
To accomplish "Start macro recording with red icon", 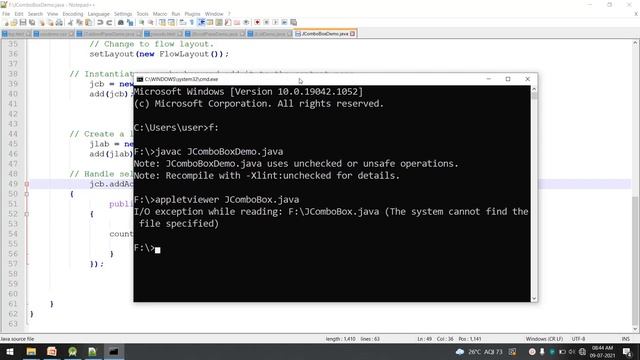I will (257, 22).
